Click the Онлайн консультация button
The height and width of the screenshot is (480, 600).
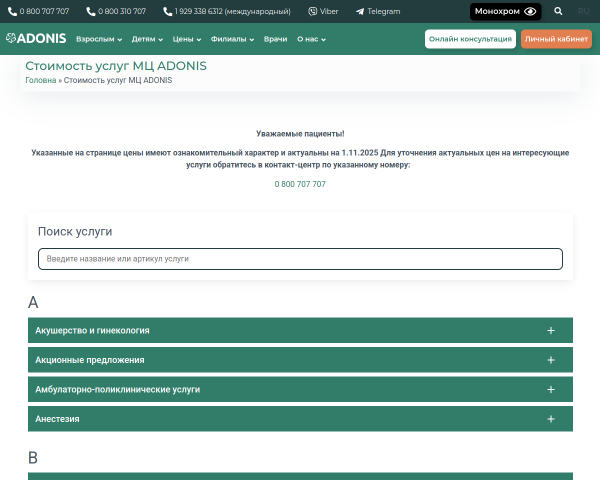pyautogui.click(x=470, y=39)
